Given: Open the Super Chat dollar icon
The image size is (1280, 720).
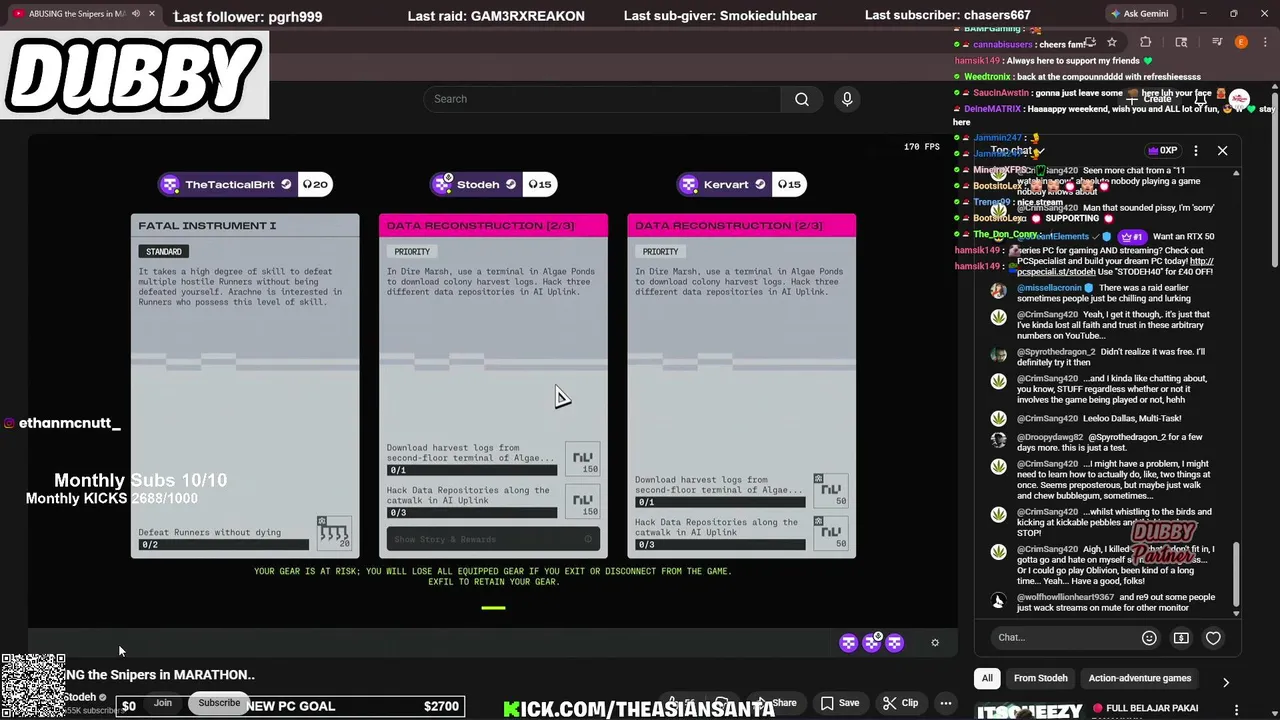Looking at the screenshot, I should (1181, 637).
